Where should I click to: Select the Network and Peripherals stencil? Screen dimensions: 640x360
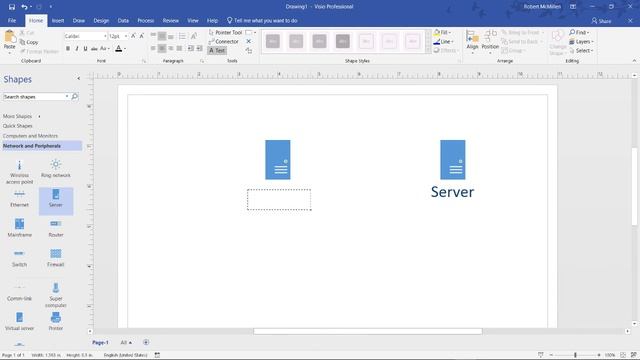tap(42, 146)
